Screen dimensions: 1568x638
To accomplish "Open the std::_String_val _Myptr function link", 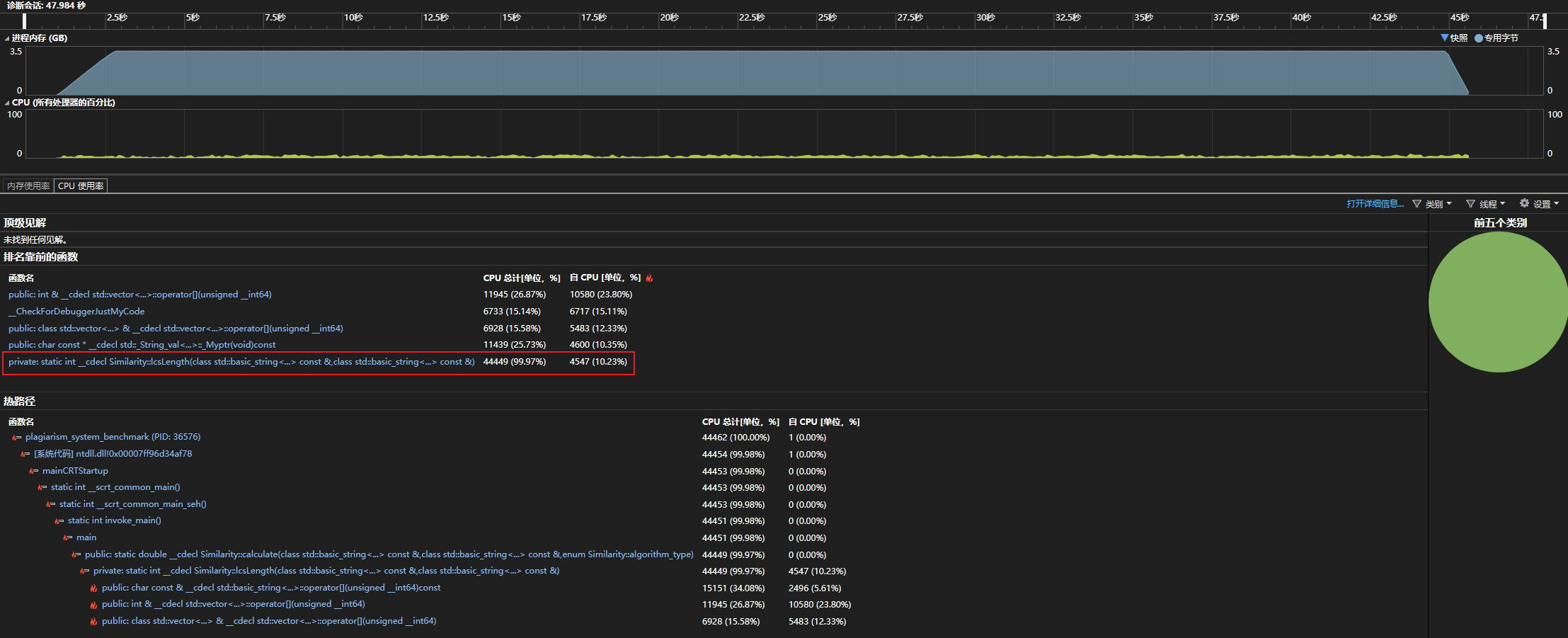I will point(142,345).
